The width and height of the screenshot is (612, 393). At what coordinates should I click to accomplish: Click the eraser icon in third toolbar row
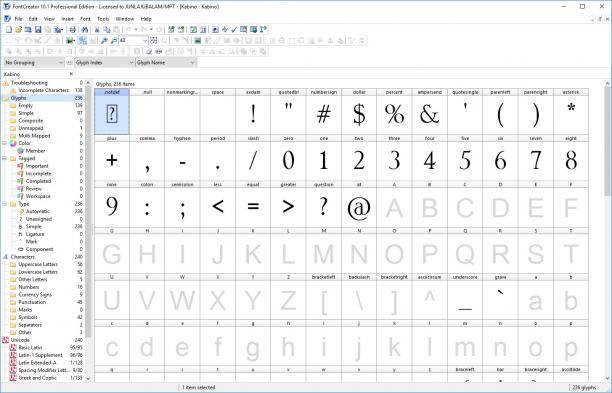click(149, 52)
